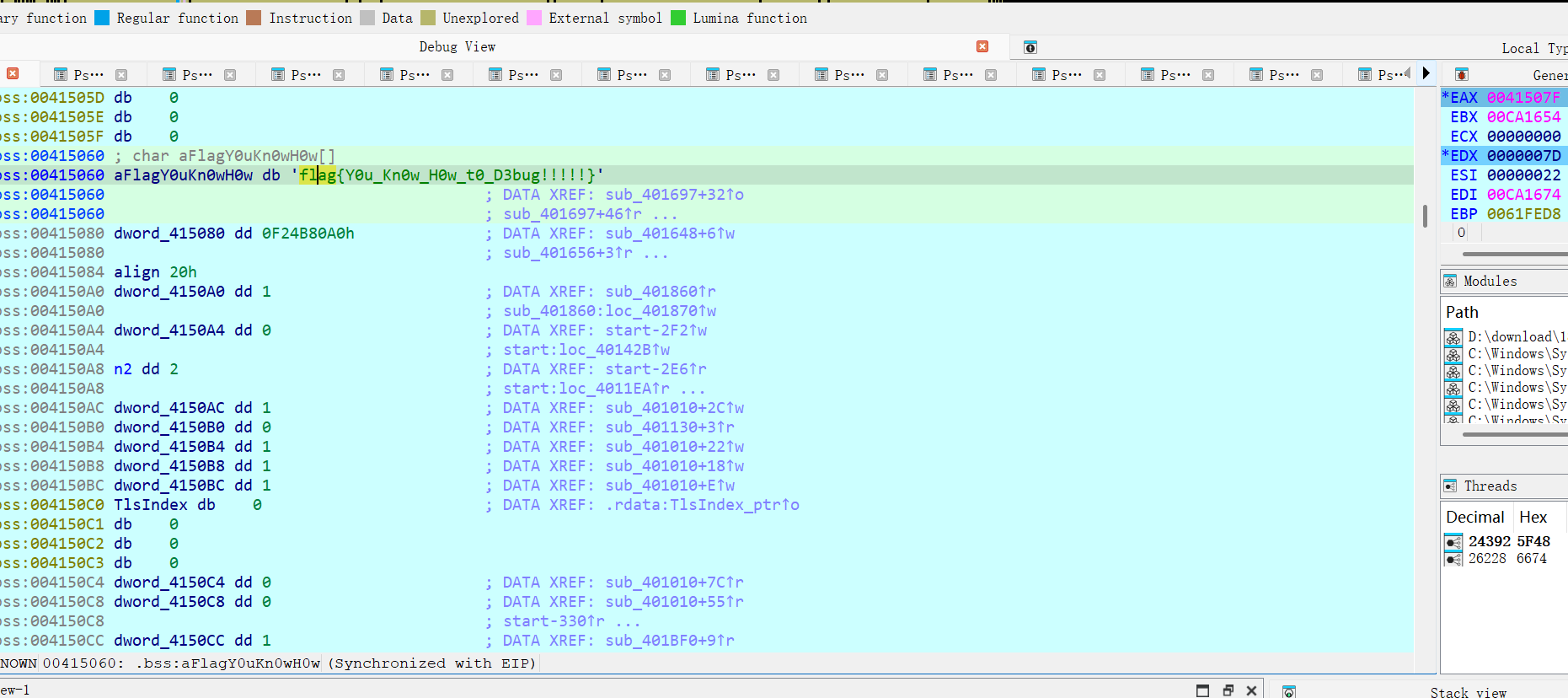This screenshot has height=698, width=1568.
Task: Close the Debug View panel
Action: click(x=982, y=46)
